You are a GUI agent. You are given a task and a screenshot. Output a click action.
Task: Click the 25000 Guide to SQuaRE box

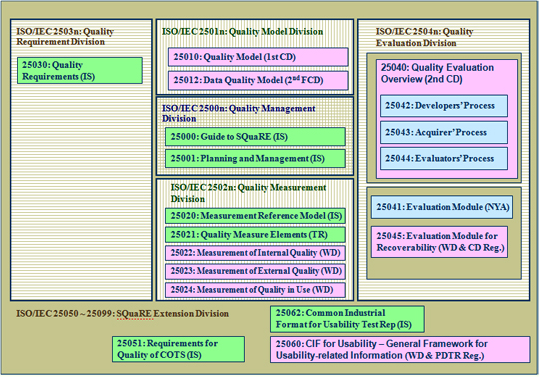[255, 137]
